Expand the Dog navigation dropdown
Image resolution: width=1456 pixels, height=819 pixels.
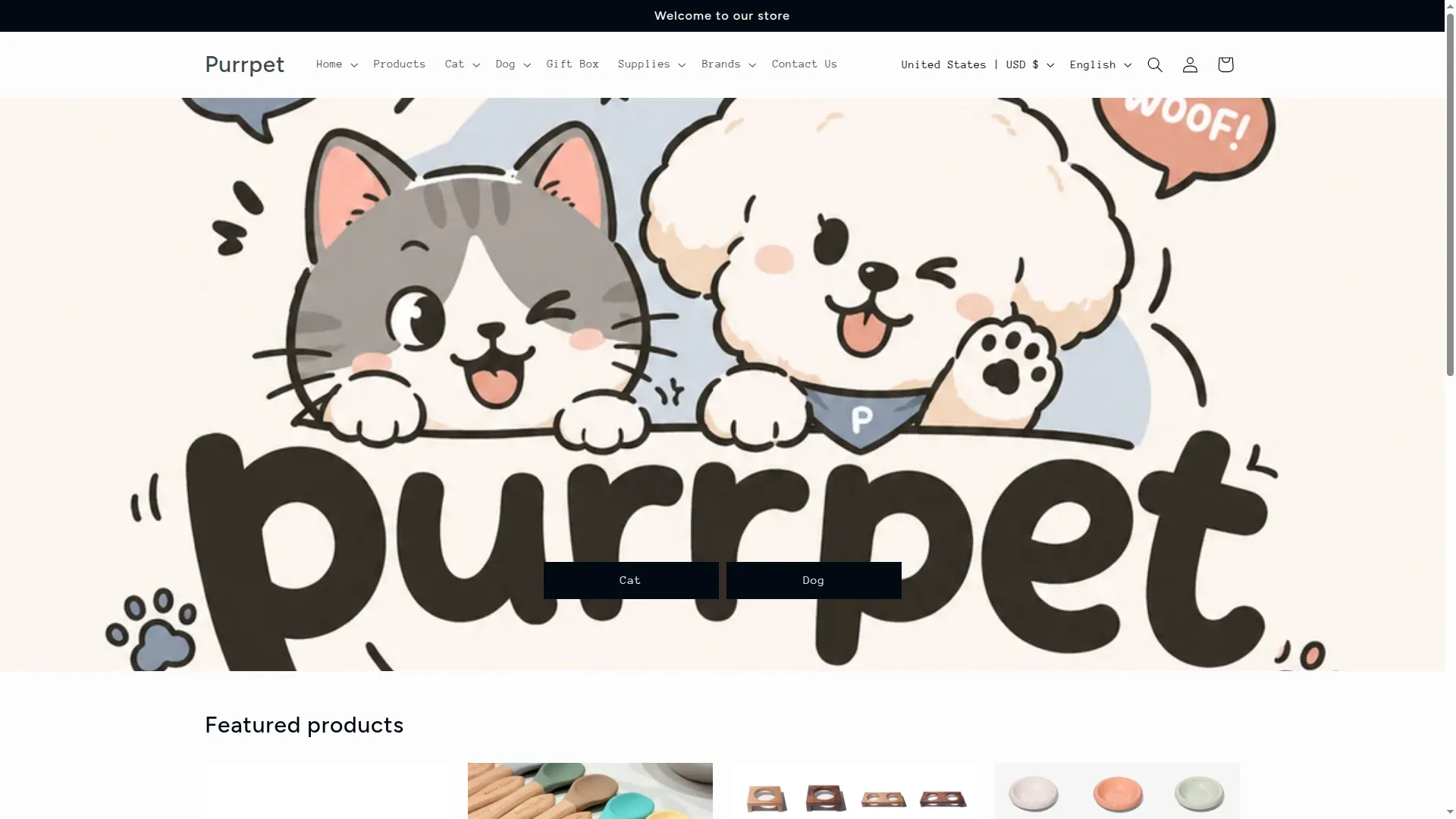pyautogui.click(x=513, y=64)
